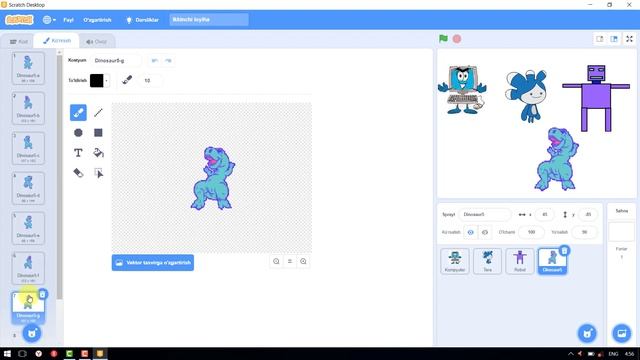Open the Fayl menu
Image resolution: width=640 pixels, height=360 pixels.
point(69,20)
